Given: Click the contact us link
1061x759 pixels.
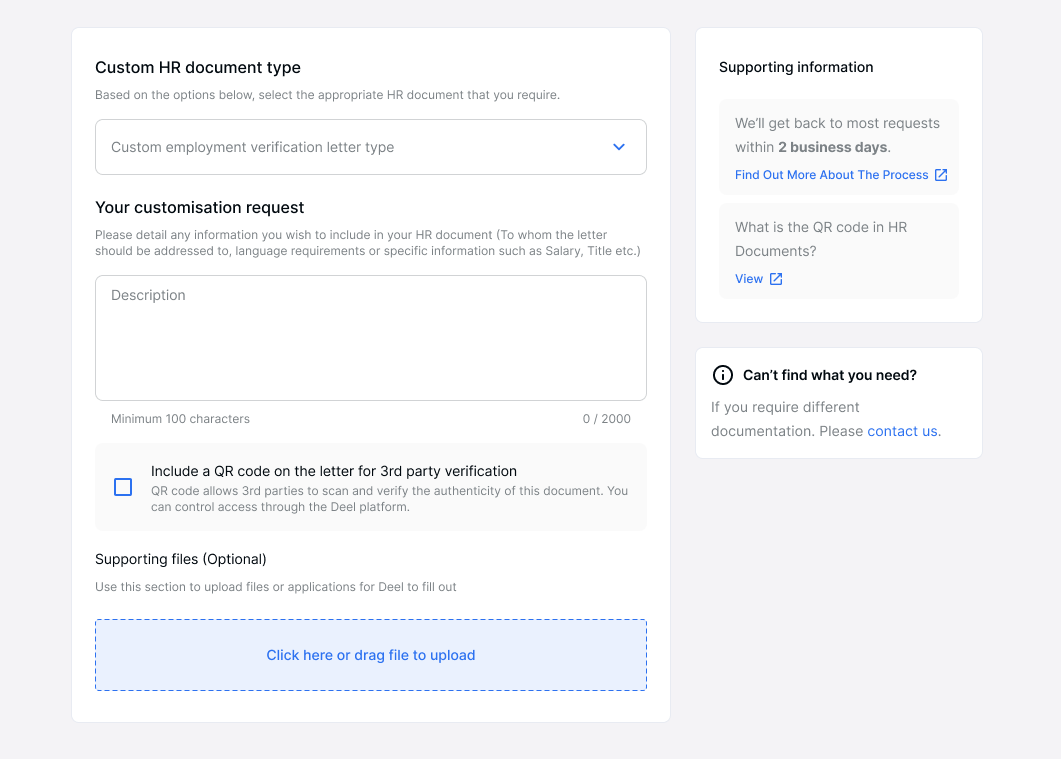Looking at the screenshot, I should click(901, 431).
